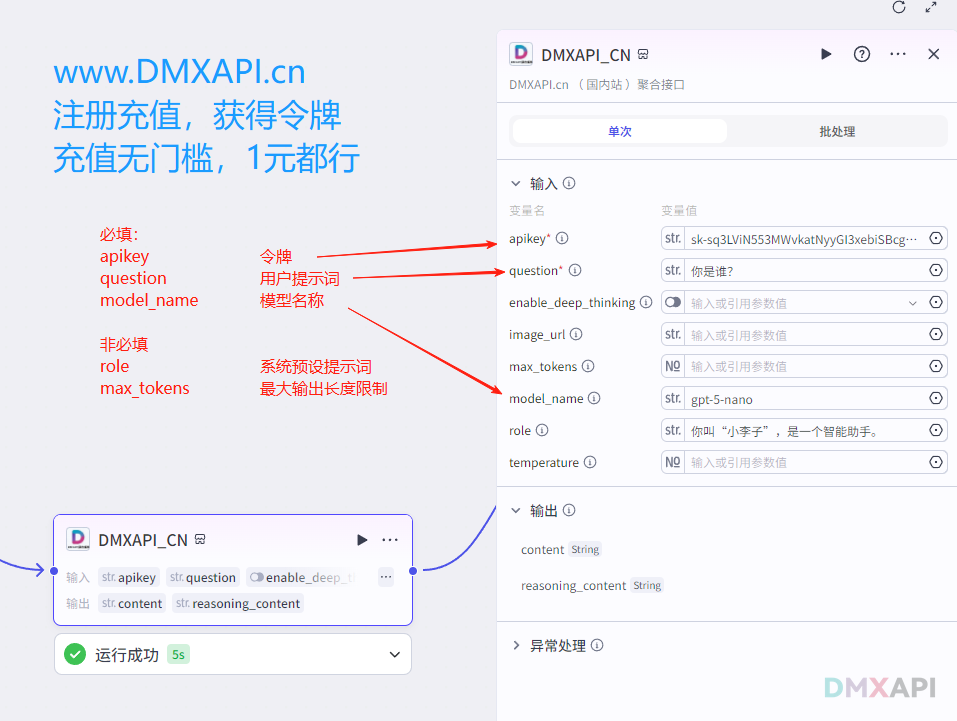Show hidden inputs via node ellipsis button
The width and height of the screenshot is (957, 721).
pyautogui.click(x=386, y=577)
